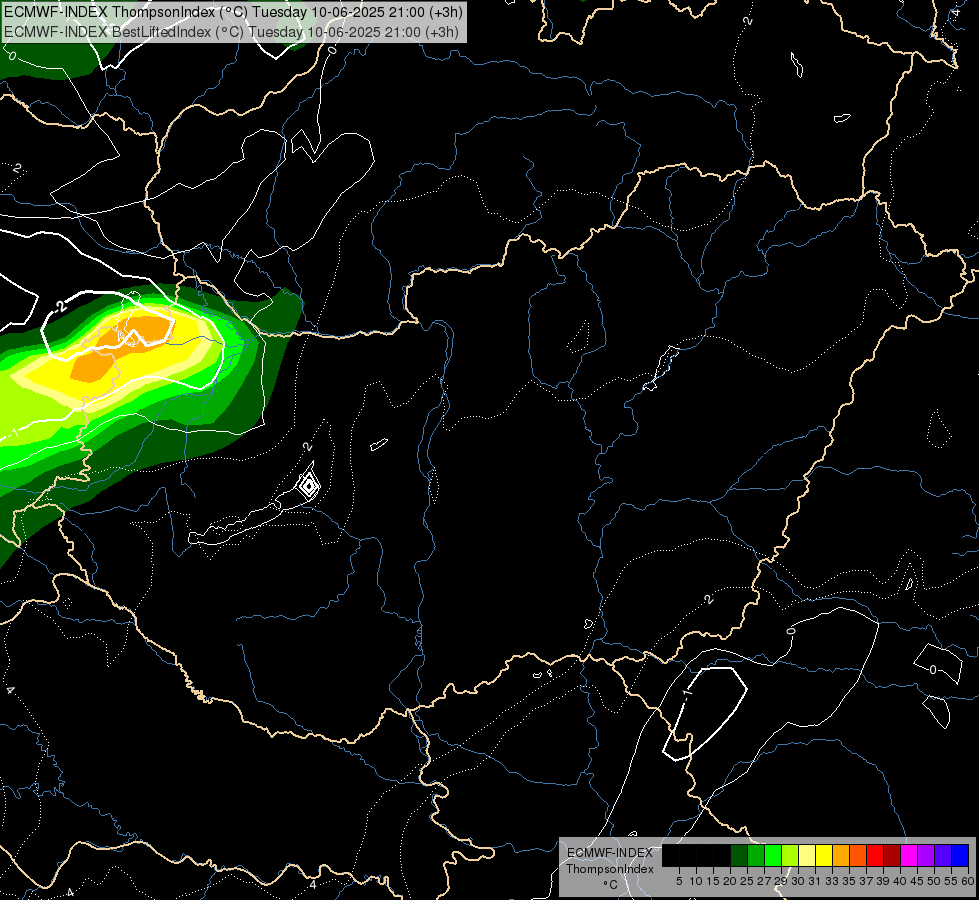
Task: Click the orange 33–35 legend swatch
Action: [841, 855]
